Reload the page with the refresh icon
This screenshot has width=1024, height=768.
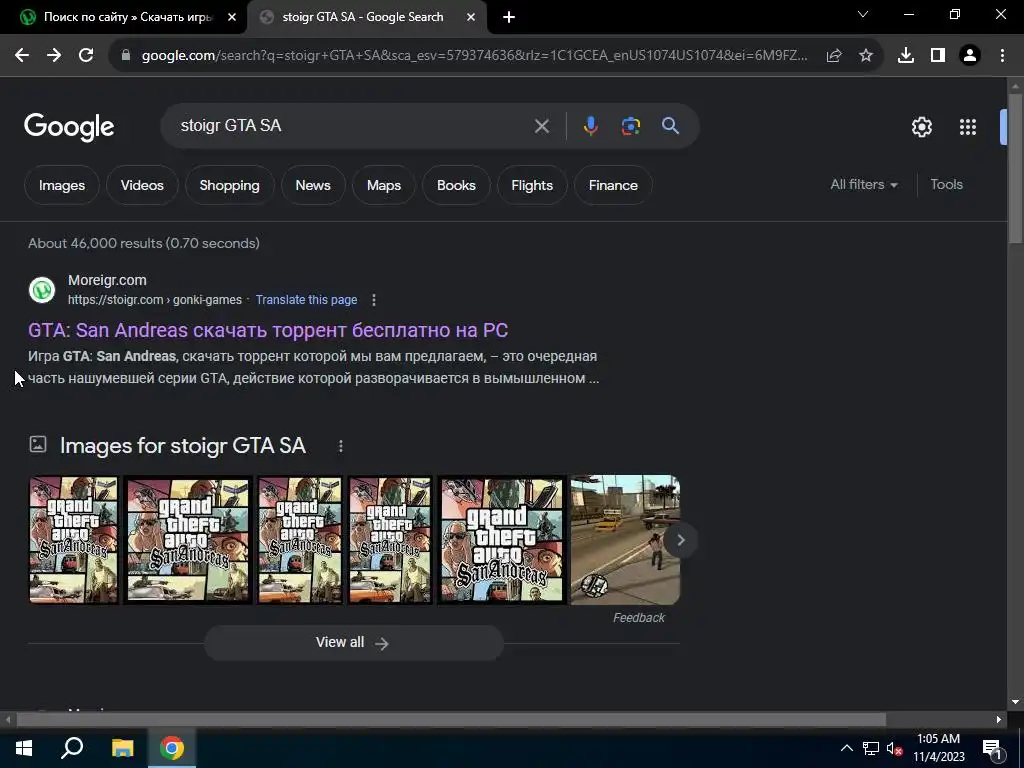(86, 56)
